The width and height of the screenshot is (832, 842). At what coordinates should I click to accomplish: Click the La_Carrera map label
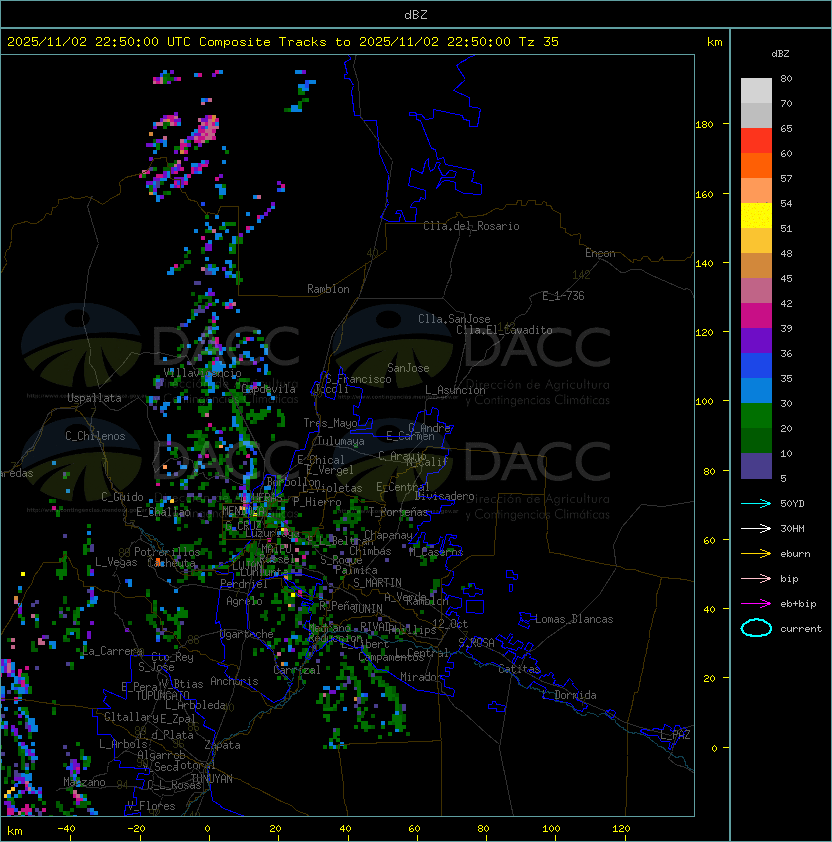113,651
